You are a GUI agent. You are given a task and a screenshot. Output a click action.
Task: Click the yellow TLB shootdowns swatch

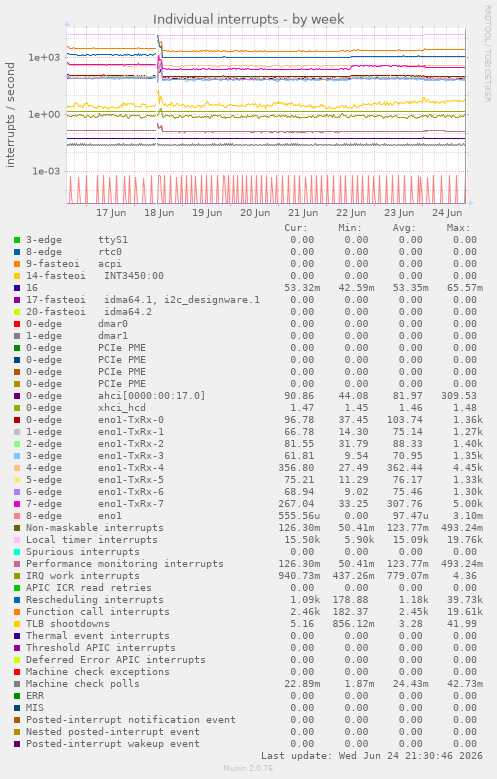pyautogui.click(x=17, y=624)
